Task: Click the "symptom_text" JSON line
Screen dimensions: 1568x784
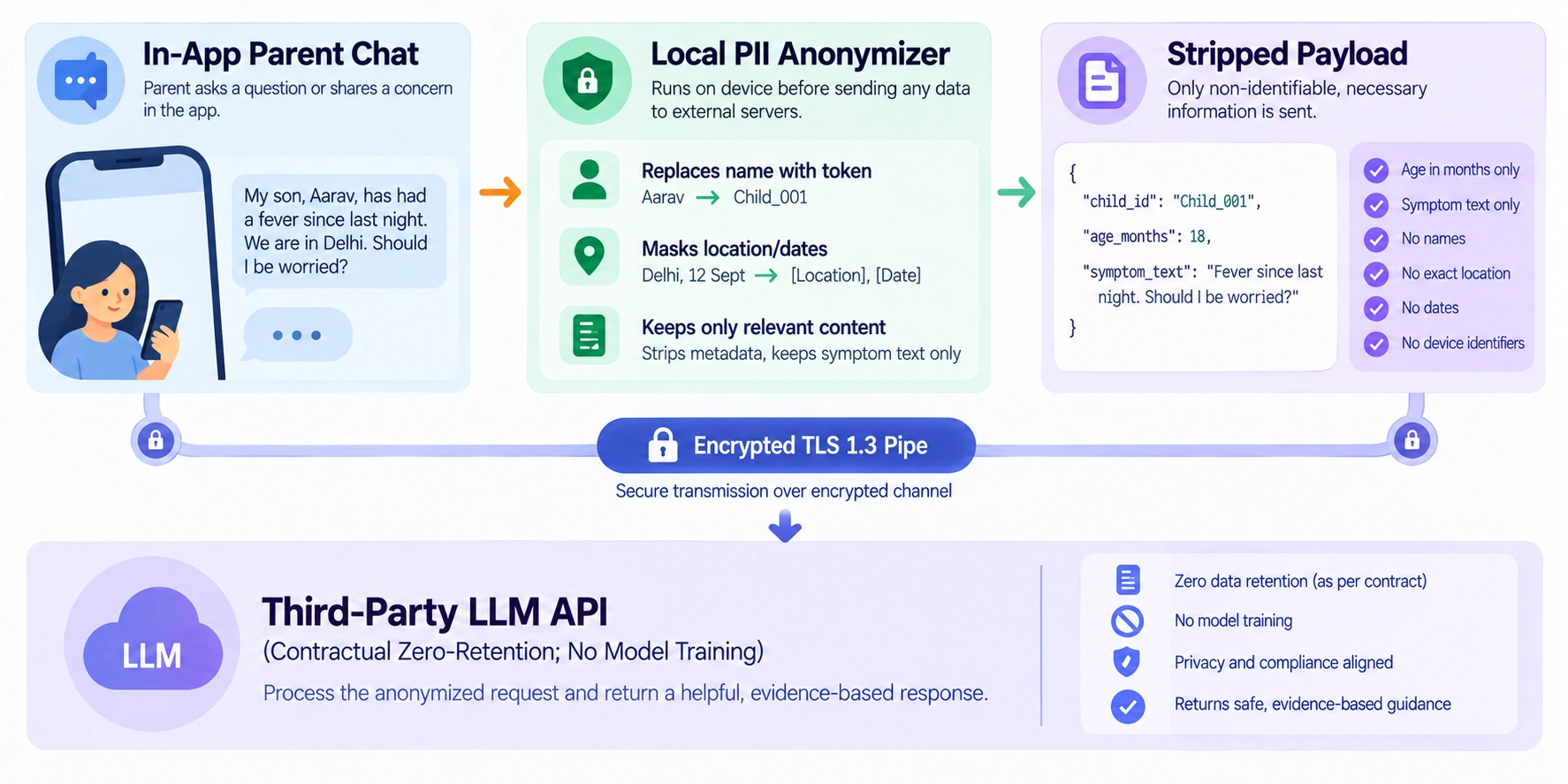Action: (x=1203, y=285)
